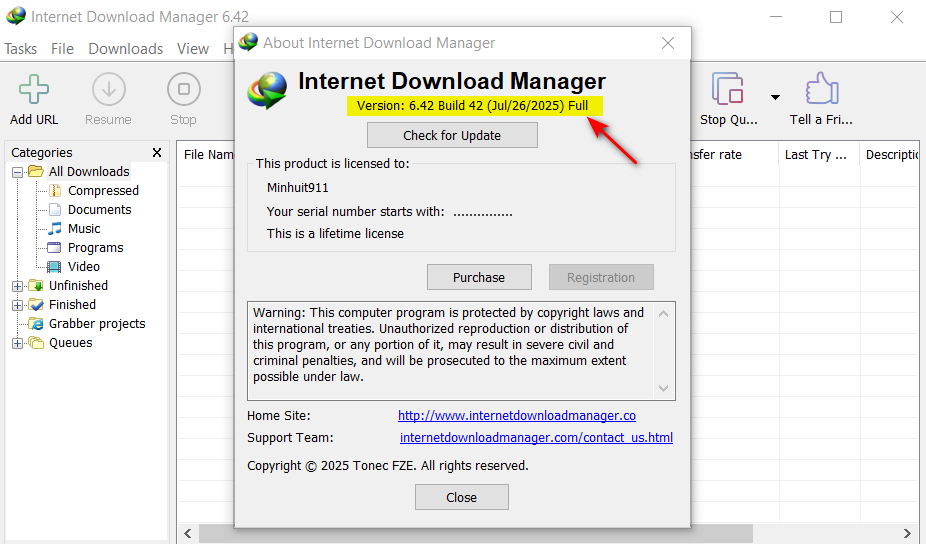Click the Finished folder checkmark icon

click(36, 304)
